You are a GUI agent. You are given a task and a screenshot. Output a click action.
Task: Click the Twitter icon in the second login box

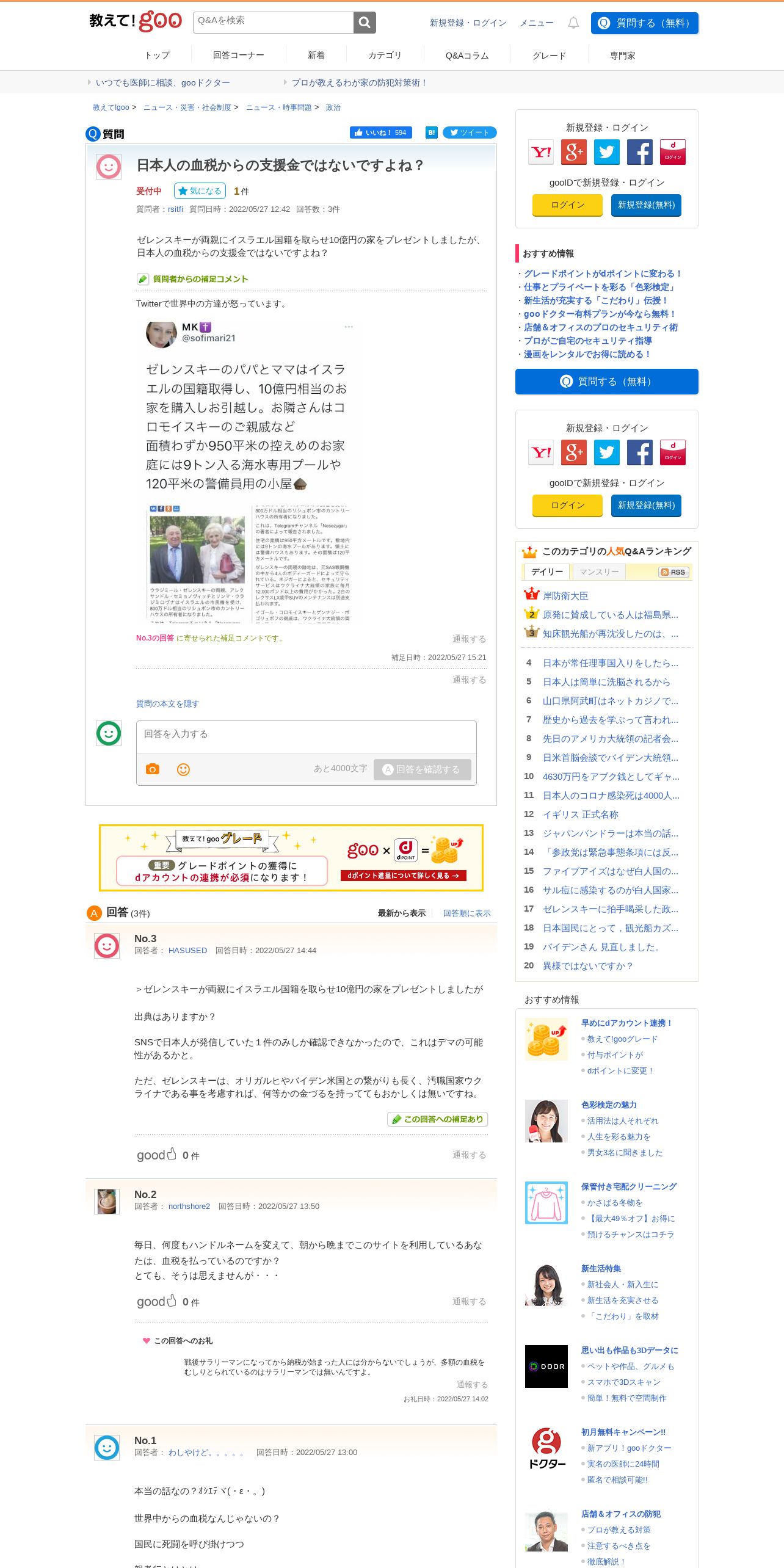(607, 452)
